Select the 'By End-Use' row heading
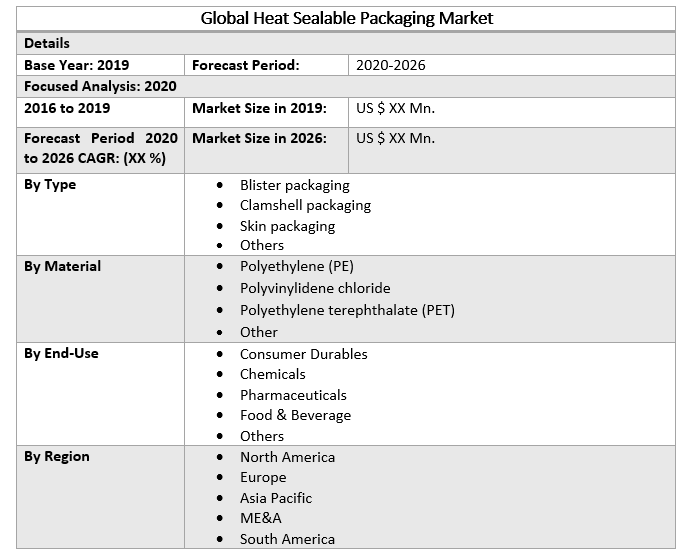 [61, 353]
